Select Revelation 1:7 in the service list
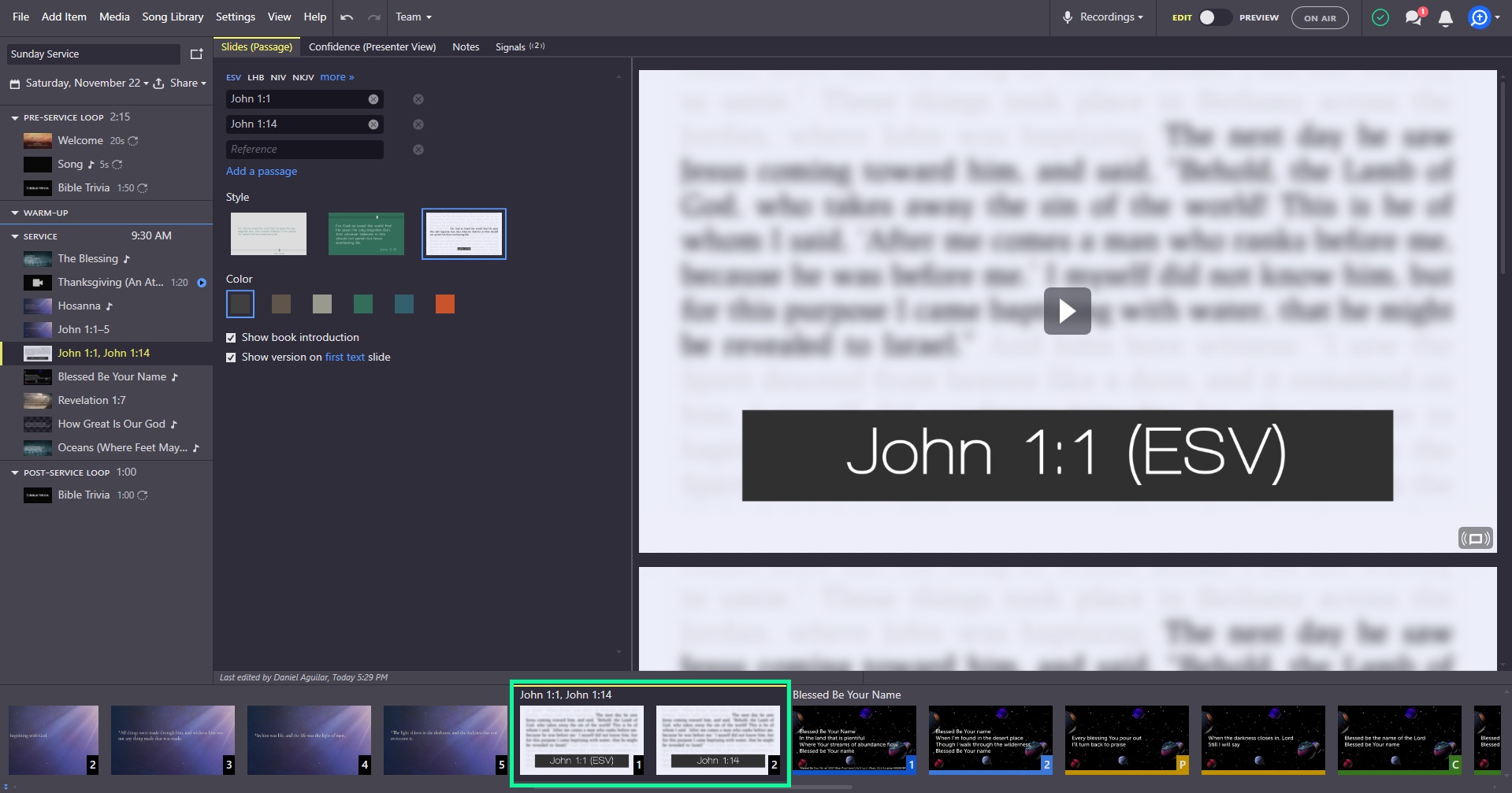This screenshot has height=793, width=1512. click(x=106, y=401)
